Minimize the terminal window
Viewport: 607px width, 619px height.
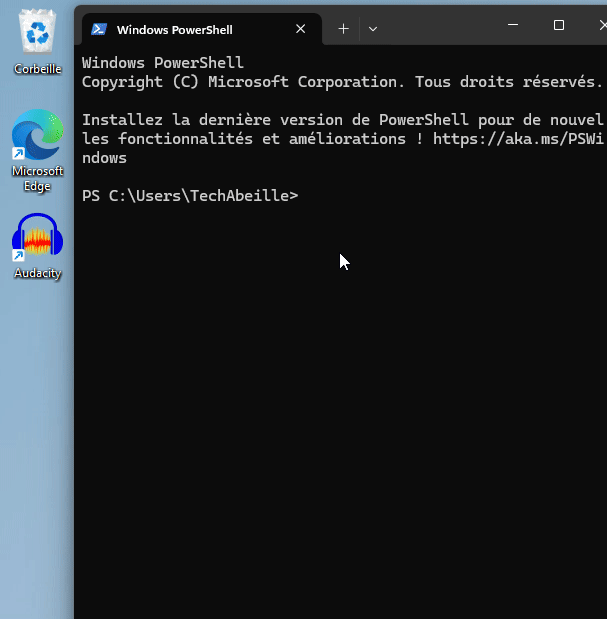click(x=513, y=25)
